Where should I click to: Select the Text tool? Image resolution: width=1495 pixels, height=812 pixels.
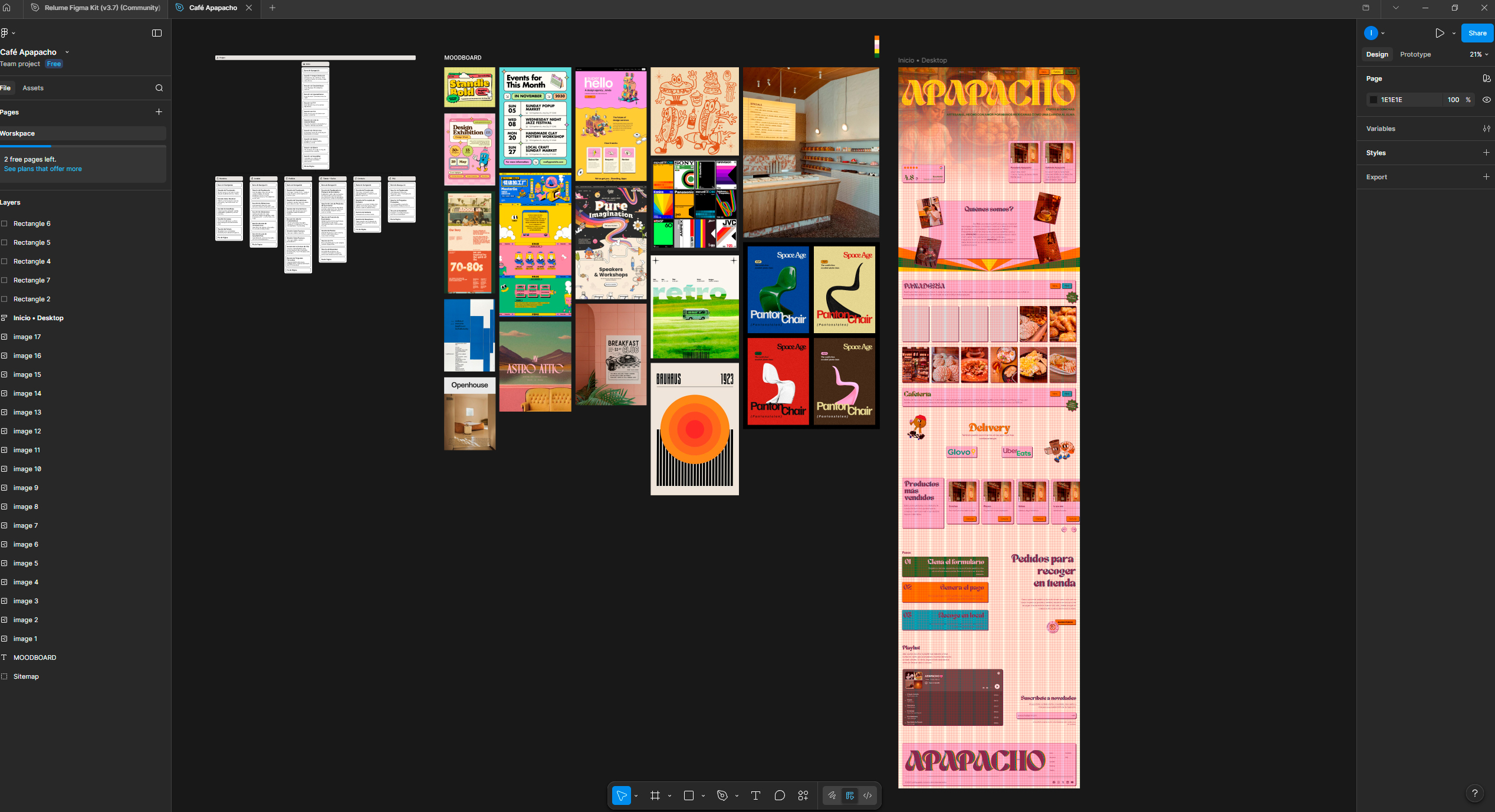coord(755,795)
